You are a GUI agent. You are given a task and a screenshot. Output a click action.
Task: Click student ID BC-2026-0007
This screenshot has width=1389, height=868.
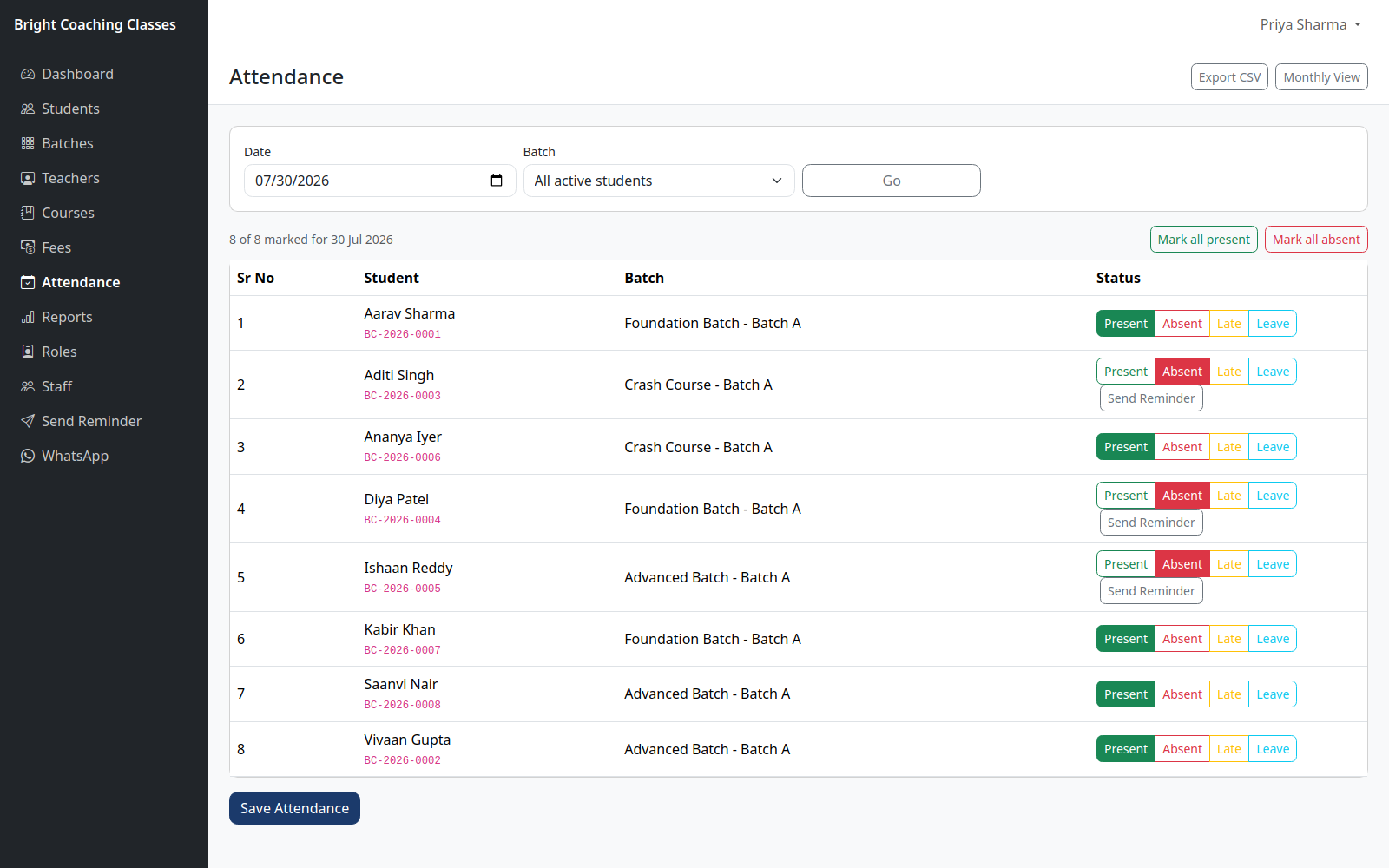coord(402,650)
